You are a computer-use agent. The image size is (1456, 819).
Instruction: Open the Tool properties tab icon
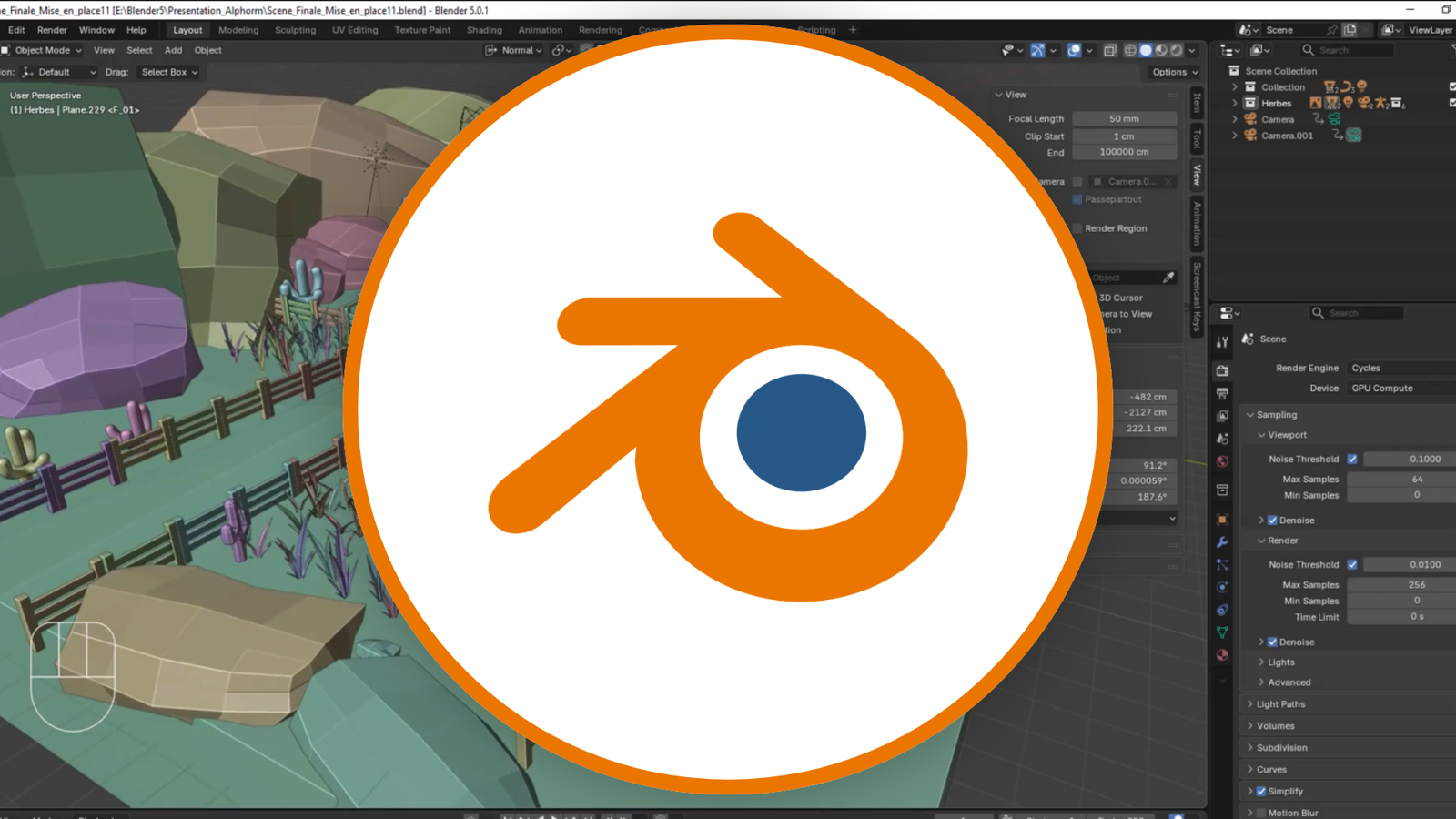click(1222, 342)
